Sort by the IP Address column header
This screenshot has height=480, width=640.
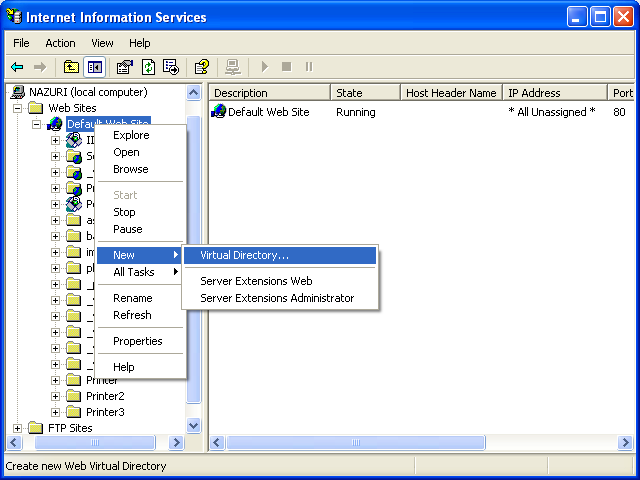point(555,93)
